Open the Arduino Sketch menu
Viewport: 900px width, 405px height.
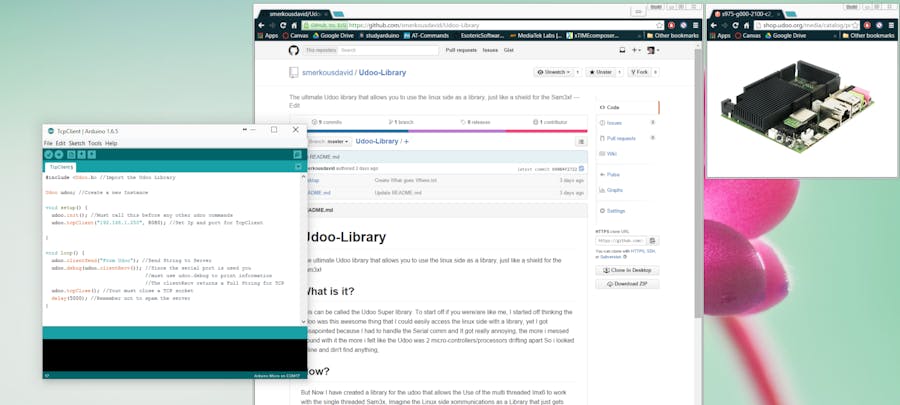tap(77, 143)
